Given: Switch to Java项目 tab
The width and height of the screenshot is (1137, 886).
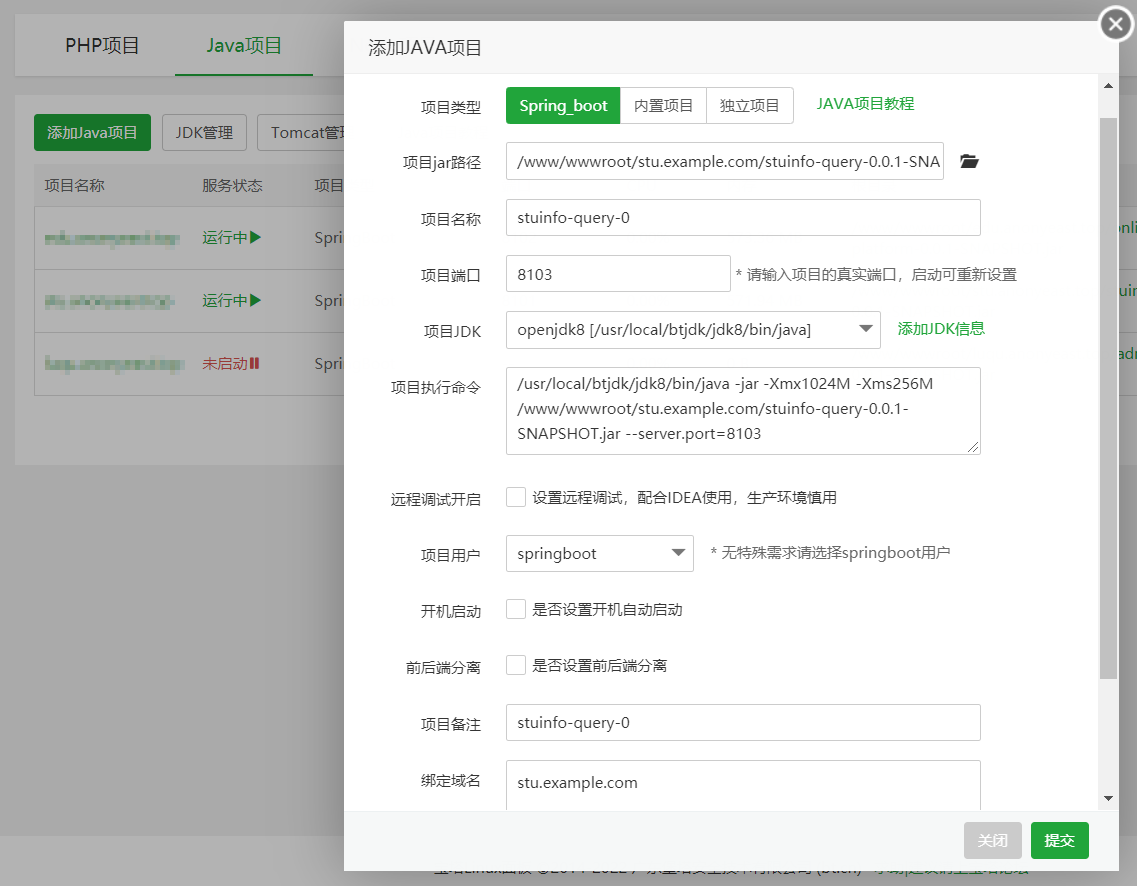Looking at the screenshot, I should coord(244,46).
